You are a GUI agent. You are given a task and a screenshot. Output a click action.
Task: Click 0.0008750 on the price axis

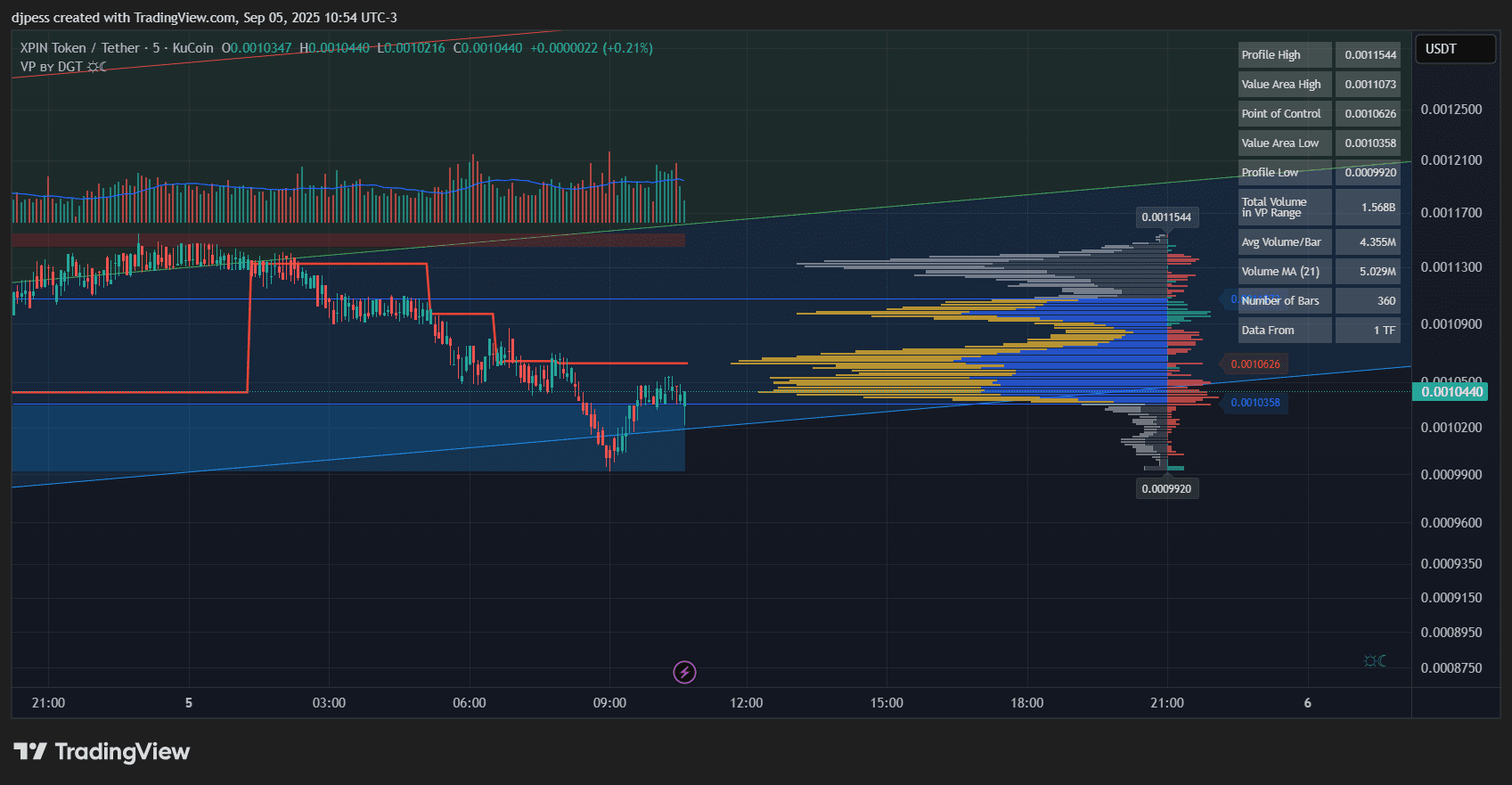tap(1451, 667)
